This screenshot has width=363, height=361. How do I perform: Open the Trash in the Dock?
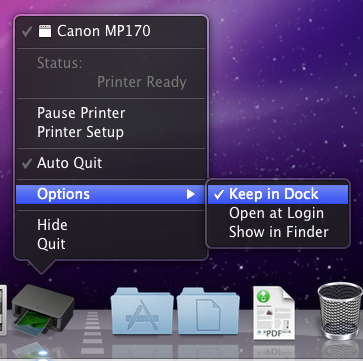[x=340, y=311]
